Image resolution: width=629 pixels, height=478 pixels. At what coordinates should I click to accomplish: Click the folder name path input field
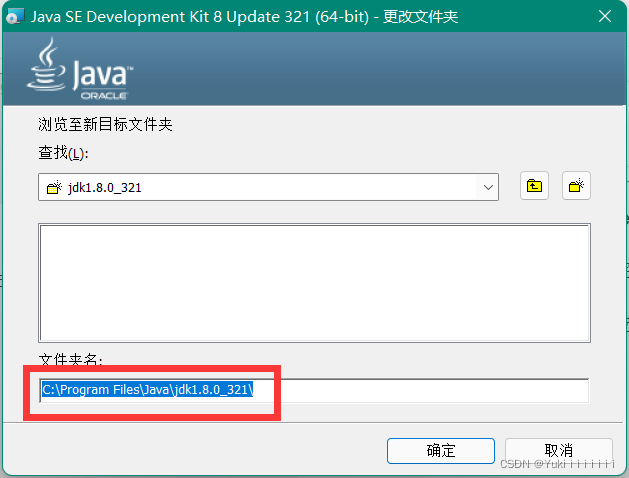point(314,390)
